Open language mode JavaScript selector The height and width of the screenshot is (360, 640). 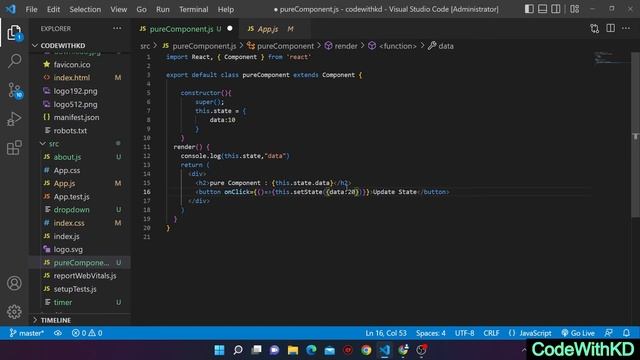[x=535, y=333]
